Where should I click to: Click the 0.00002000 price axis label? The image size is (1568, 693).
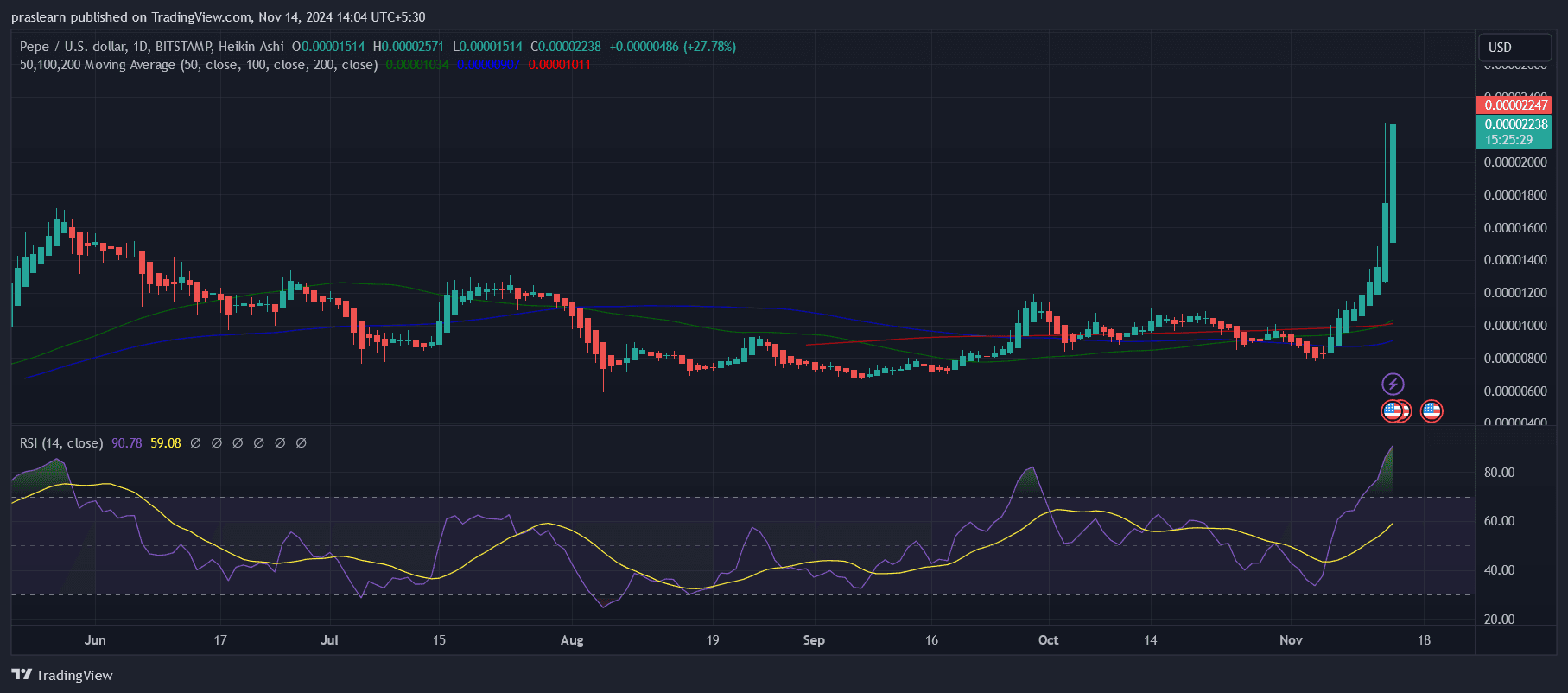1515,162
